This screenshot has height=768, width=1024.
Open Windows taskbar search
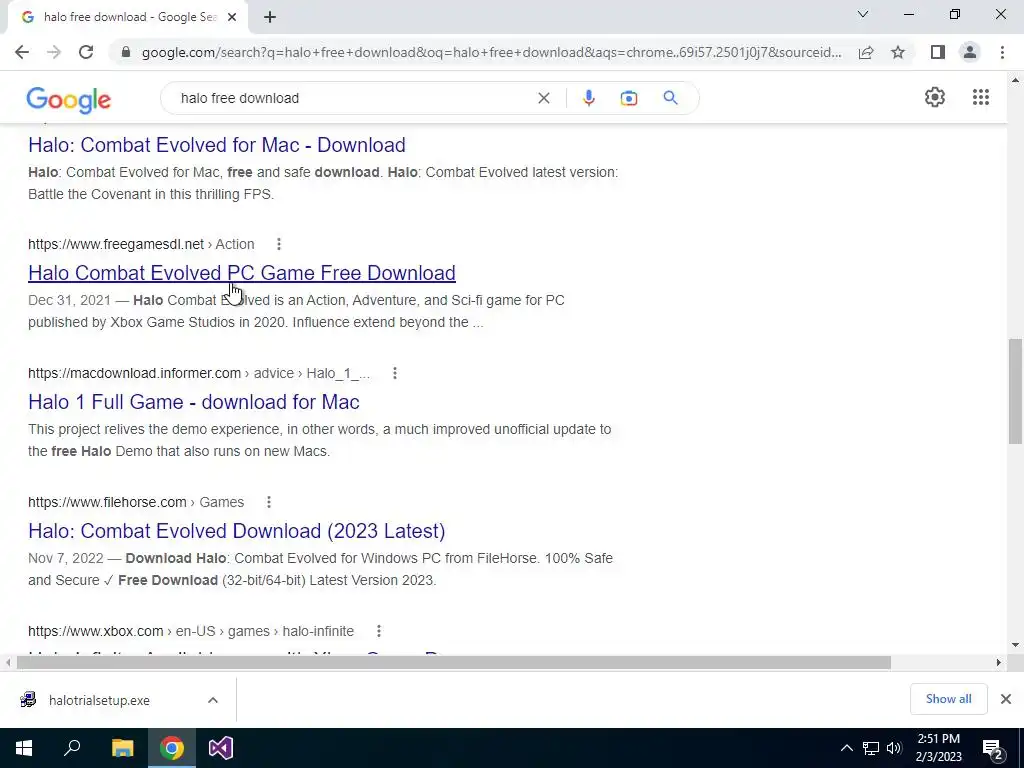coord(72,748)
